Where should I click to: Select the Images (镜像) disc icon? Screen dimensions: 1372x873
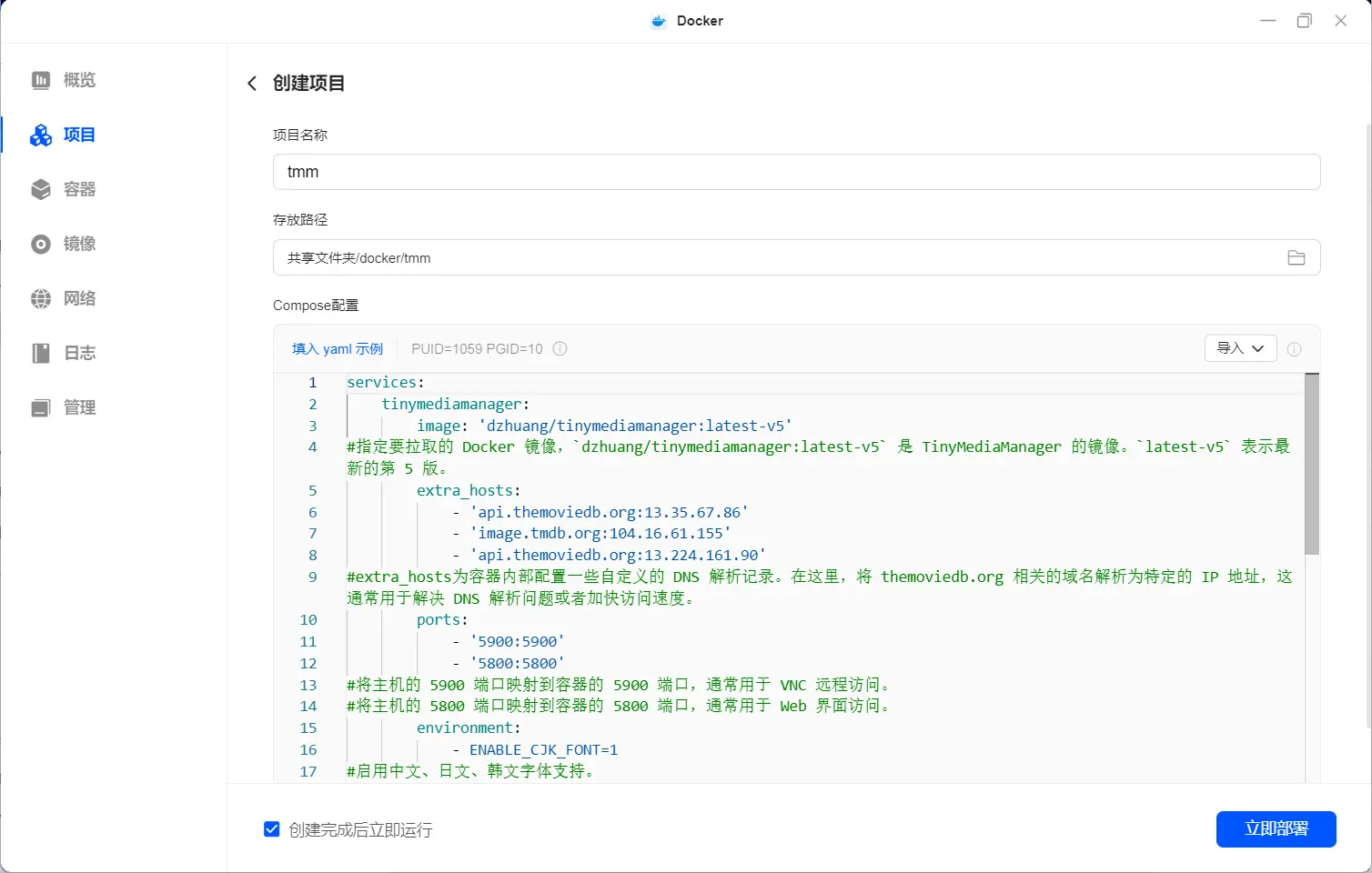point(41,244)
